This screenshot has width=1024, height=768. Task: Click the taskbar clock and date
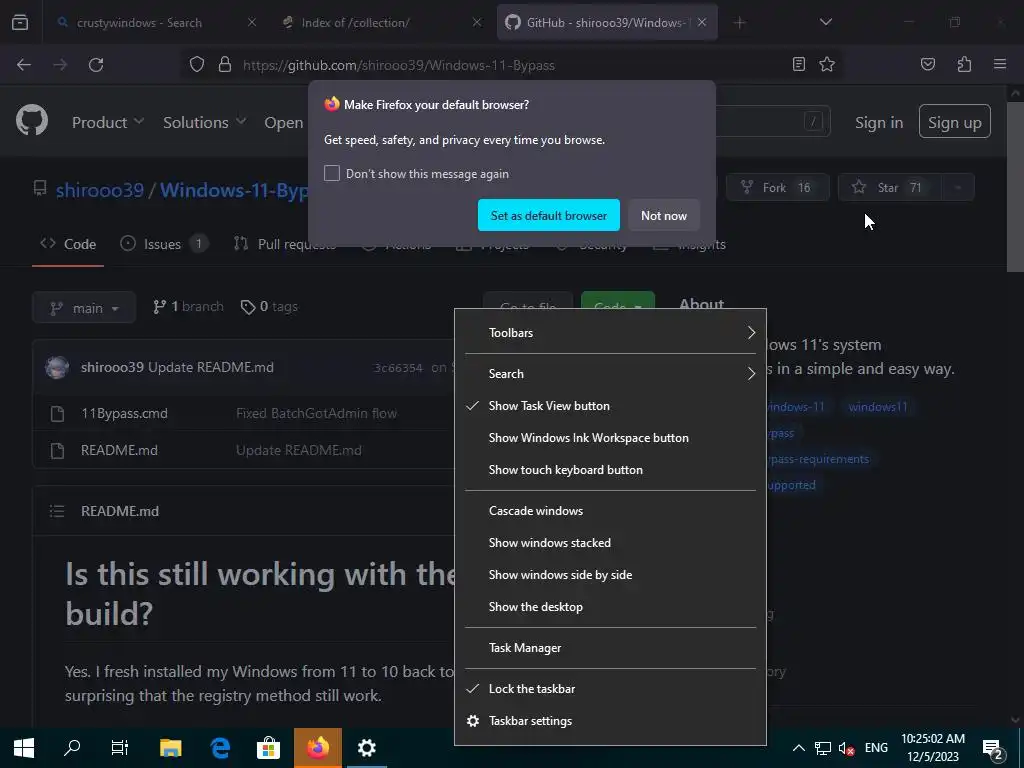933,748
